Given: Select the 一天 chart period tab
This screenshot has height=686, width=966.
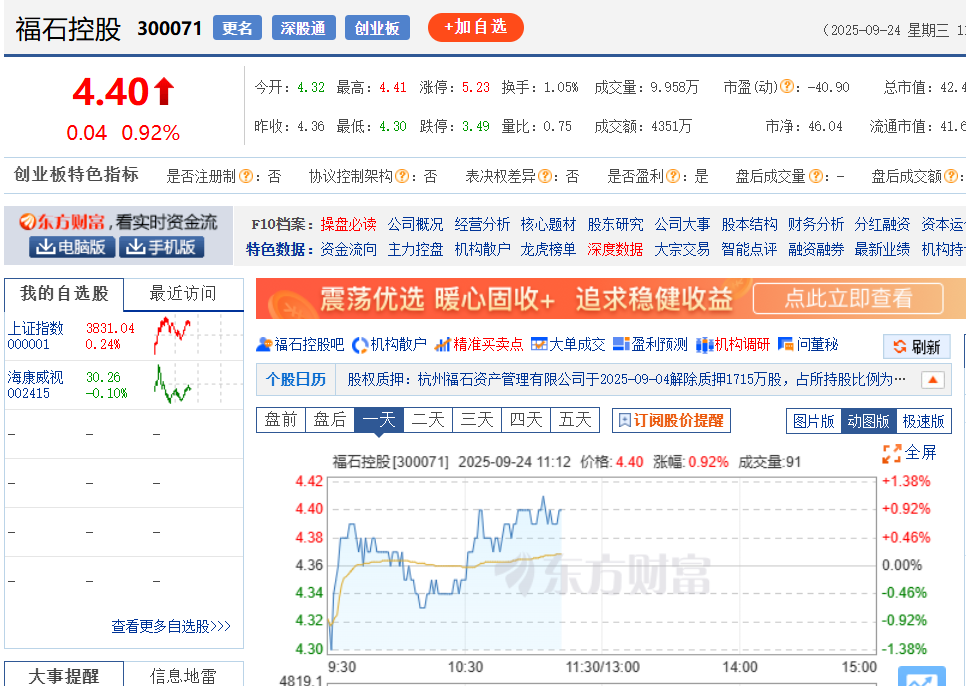Looking at the screenshot, I should pyautogui.click(x=379, y=420).
